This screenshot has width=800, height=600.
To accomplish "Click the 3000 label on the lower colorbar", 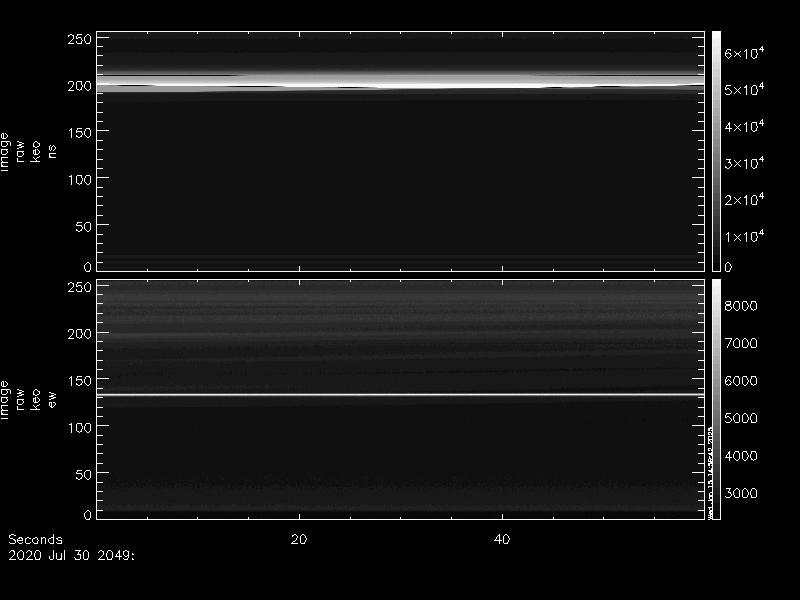I will pyautogui.click(x=741, y=494).
